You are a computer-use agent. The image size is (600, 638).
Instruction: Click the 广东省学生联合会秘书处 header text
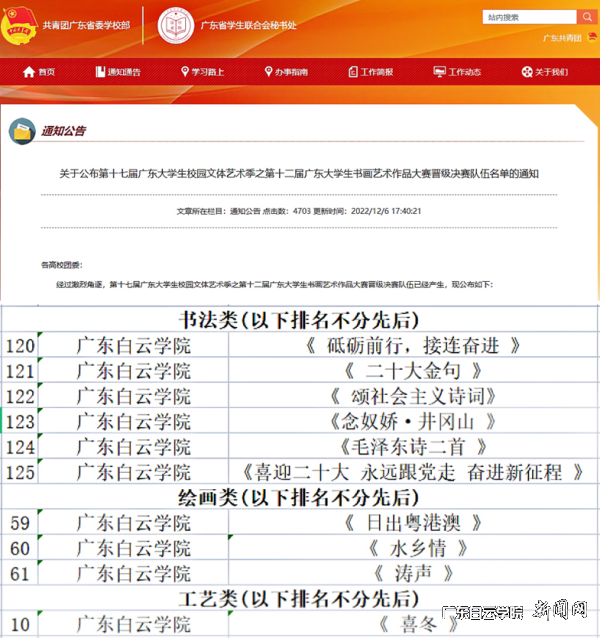(248, 25)
